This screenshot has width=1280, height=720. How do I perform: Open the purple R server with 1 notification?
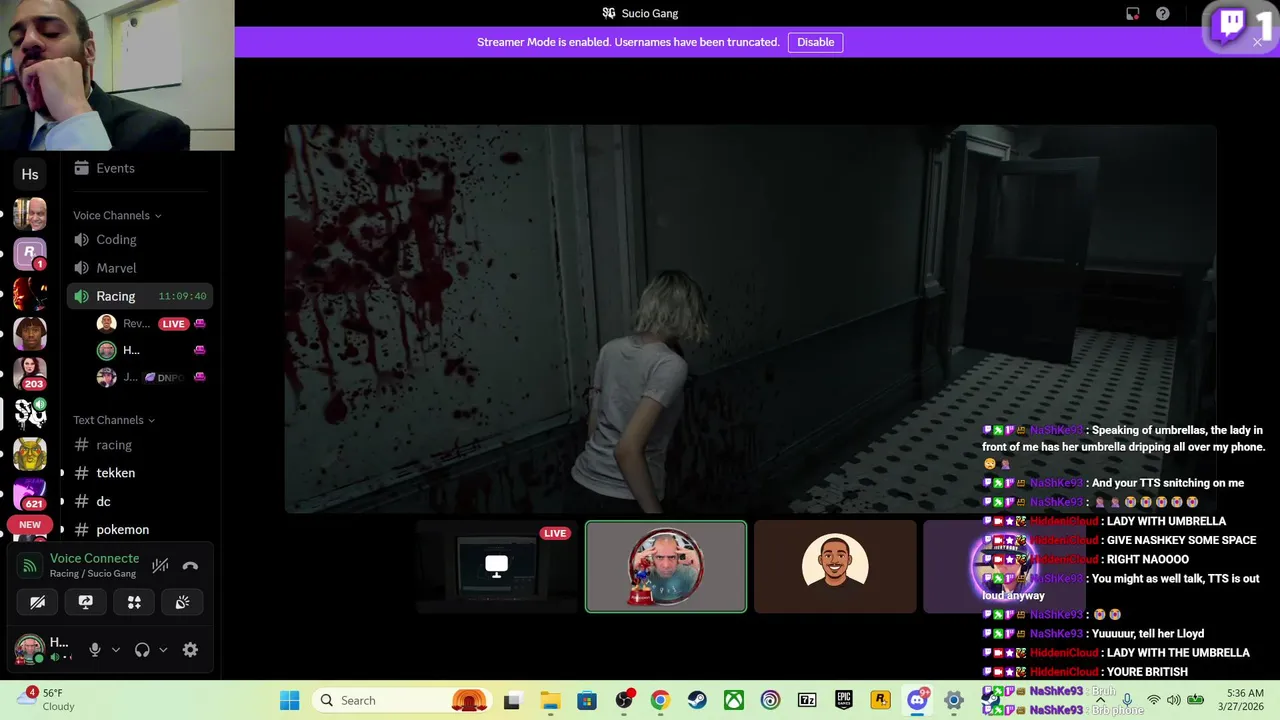coord(30,254)
